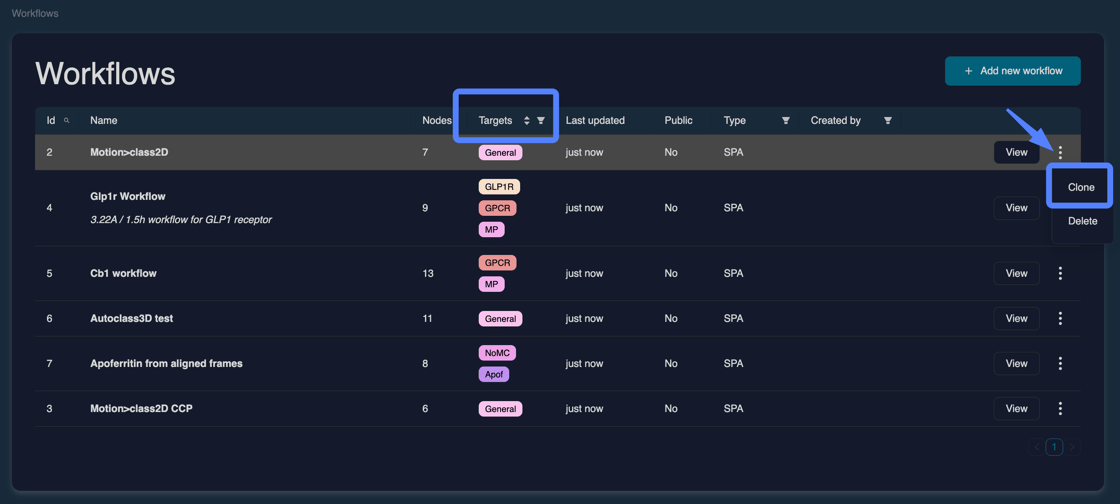Click the Motion>class2D CCP workflow name
1120x504 pixels.
pyautogui.click(x=141, y=408)
